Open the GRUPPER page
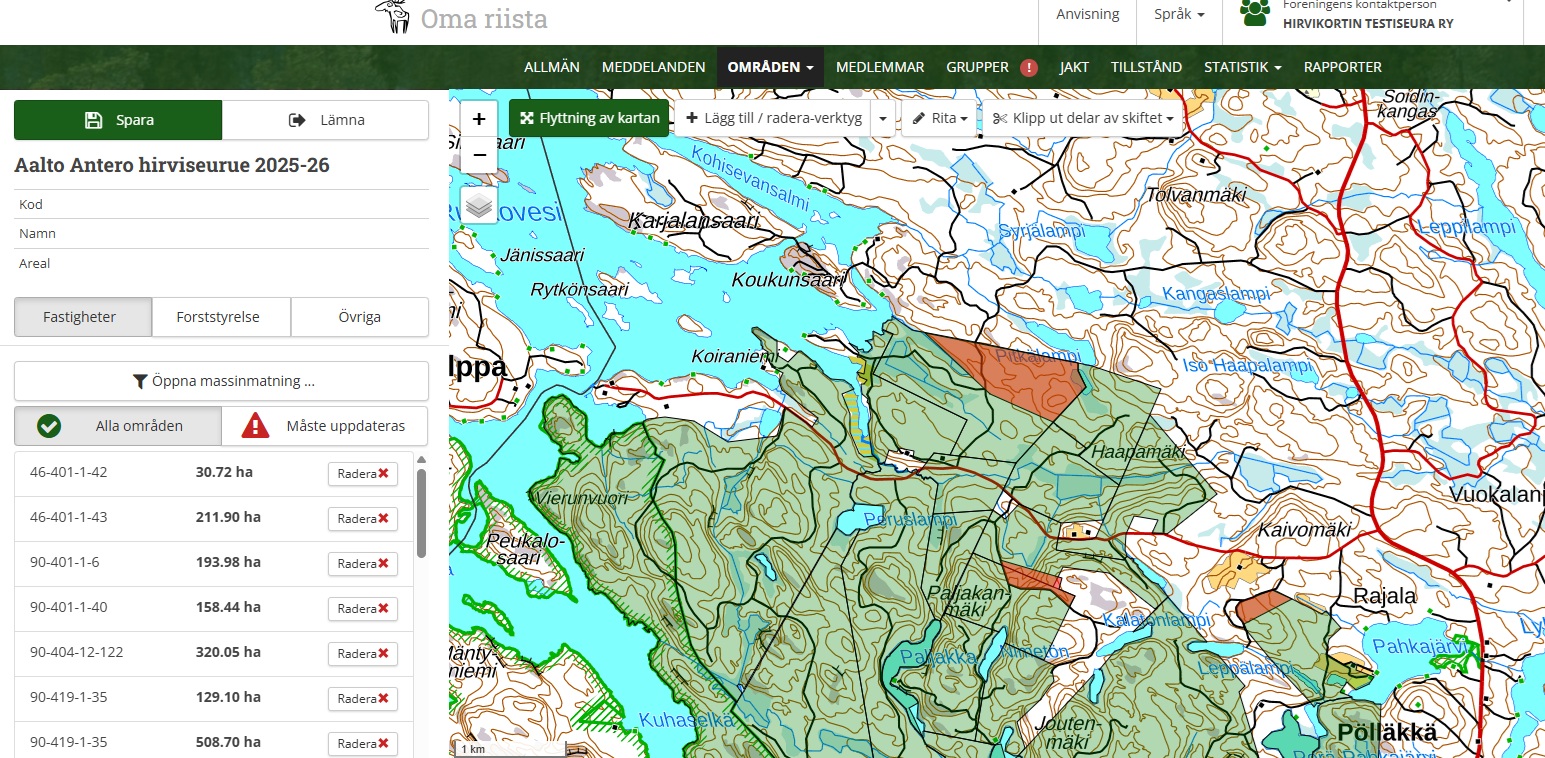 [x=978, y=67]
